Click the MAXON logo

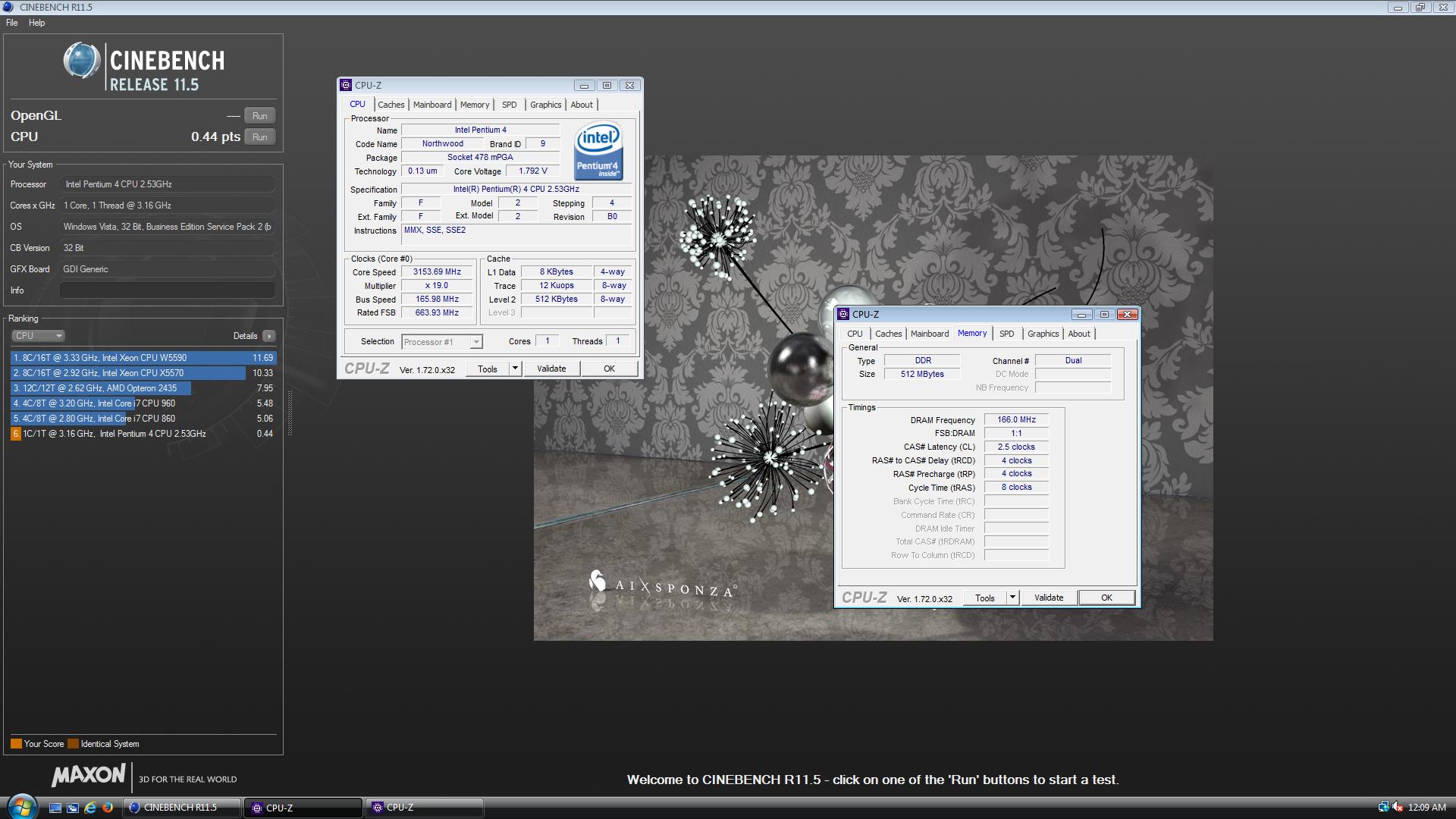point(89,775)
